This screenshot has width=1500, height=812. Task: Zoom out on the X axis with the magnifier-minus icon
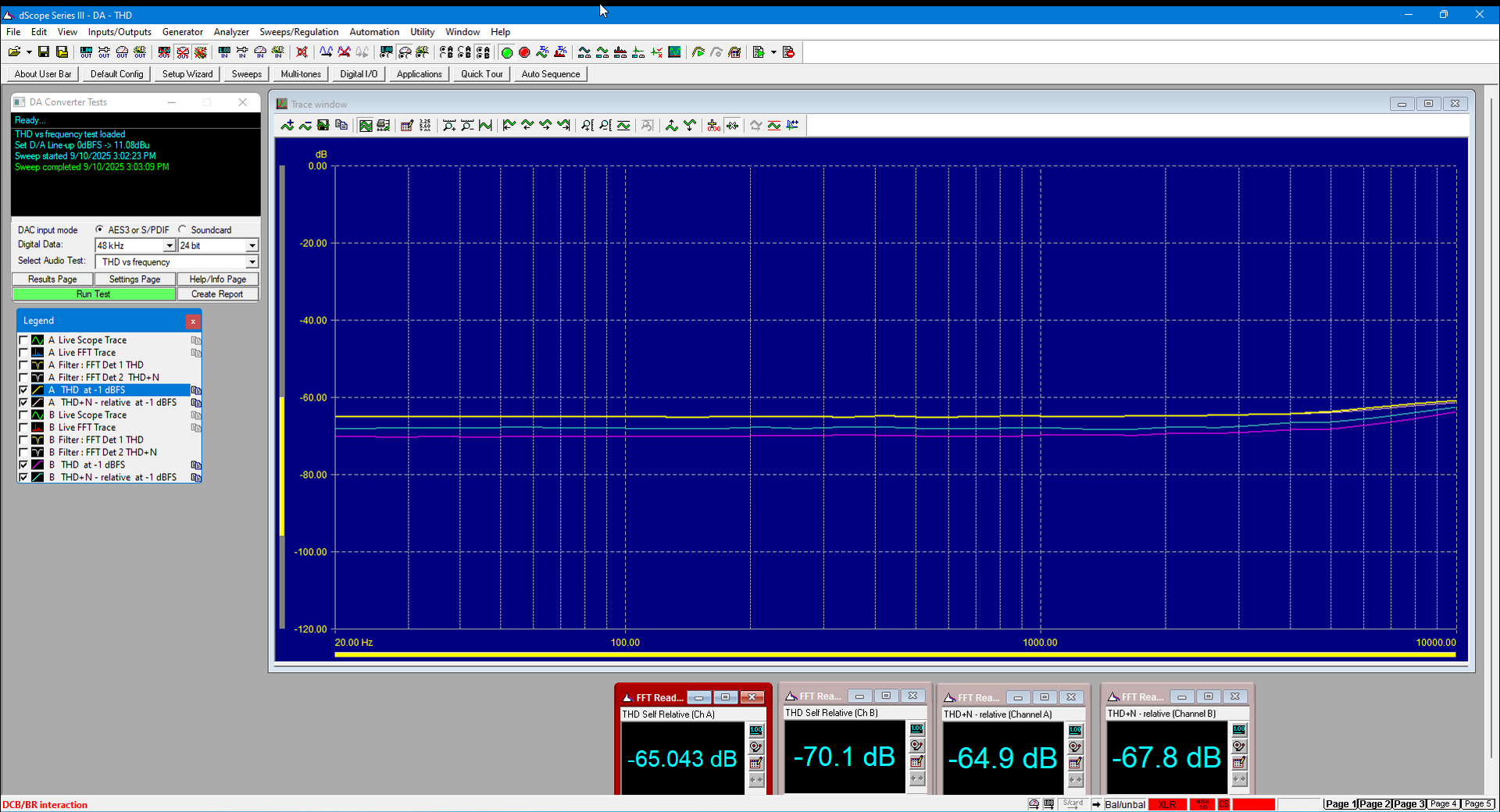point(467,126)
